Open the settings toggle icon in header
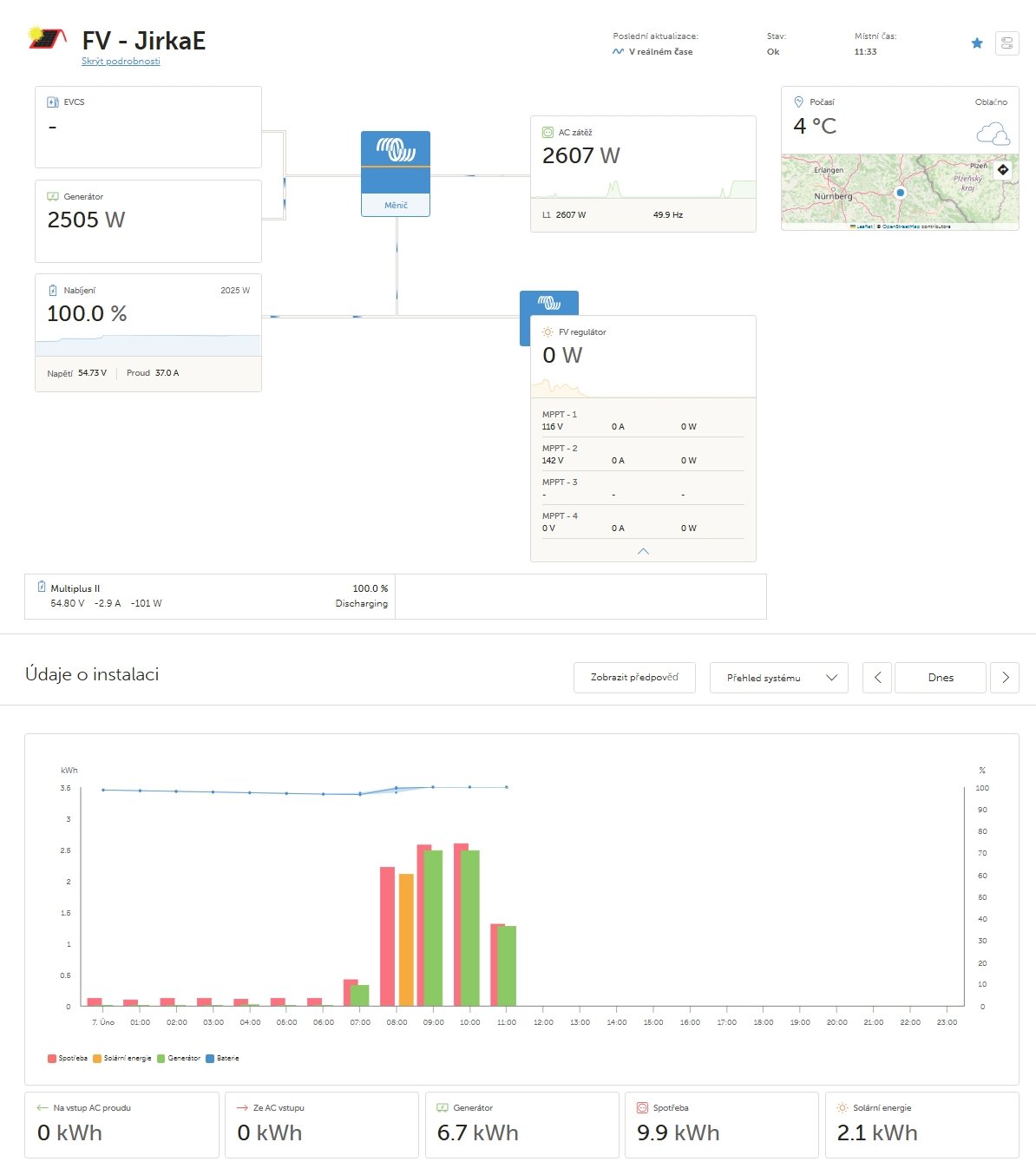 click(x=1006, y=43)
